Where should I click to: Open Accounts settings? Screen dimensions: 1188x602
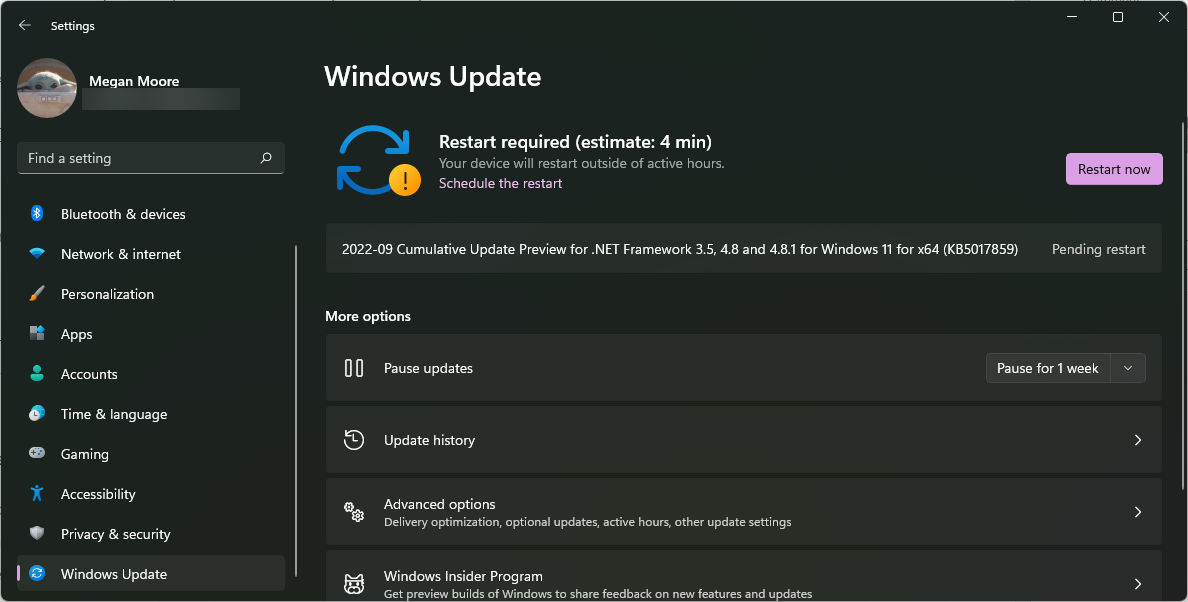[x=151, y=374]
